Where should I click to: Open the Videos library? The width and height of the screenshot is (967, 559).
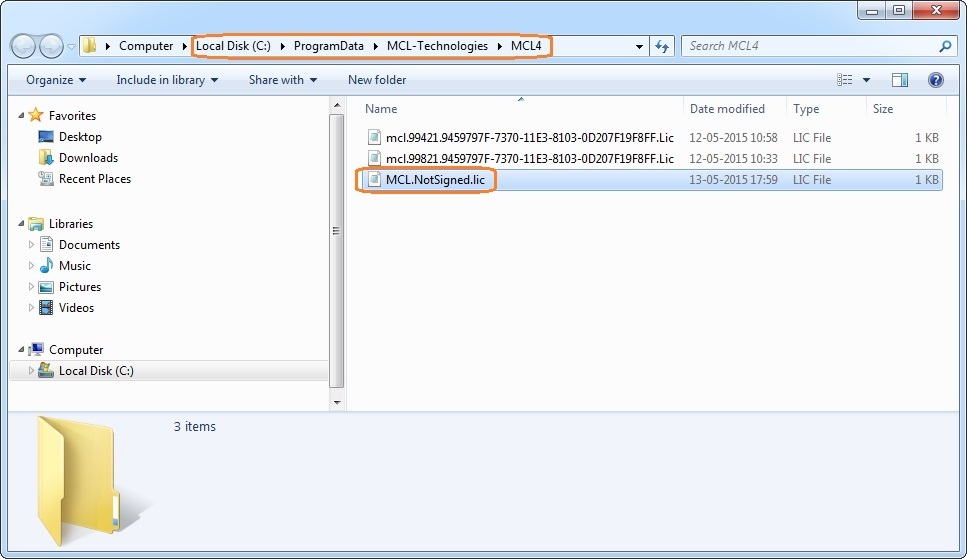tap(76, 307)
